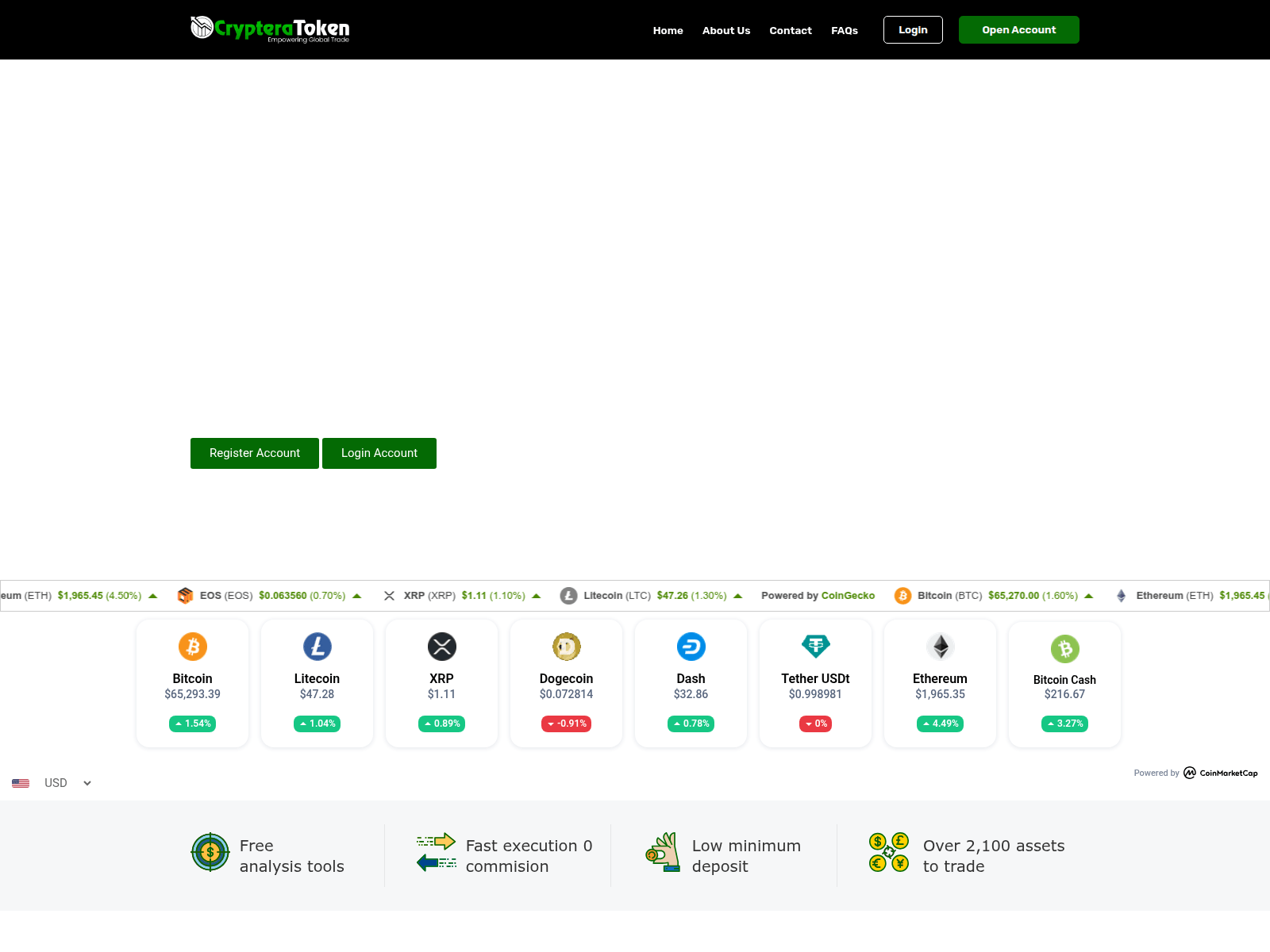The image size is (1270, 952).
Task: Click XRP's 0.89% change badge
Action: (442, 724)
